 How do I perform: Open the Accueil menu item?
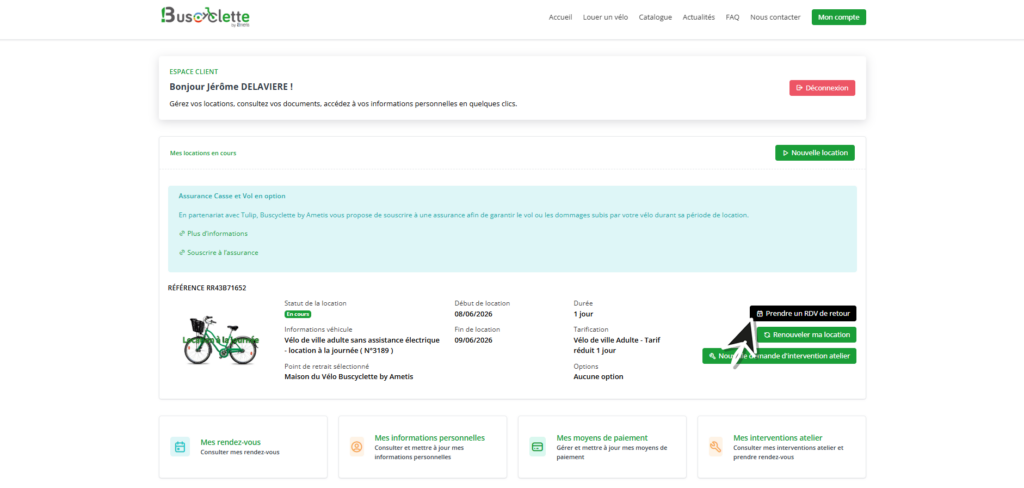point(560,18)
